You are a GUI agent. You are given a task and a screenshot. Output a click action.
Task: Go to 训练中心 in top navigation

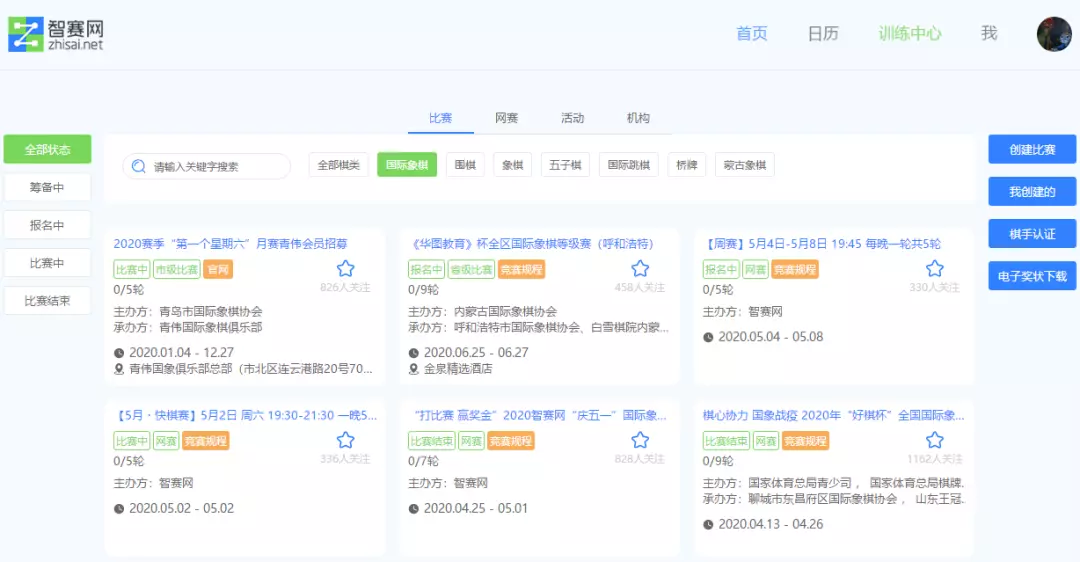(x=910, y=33)
